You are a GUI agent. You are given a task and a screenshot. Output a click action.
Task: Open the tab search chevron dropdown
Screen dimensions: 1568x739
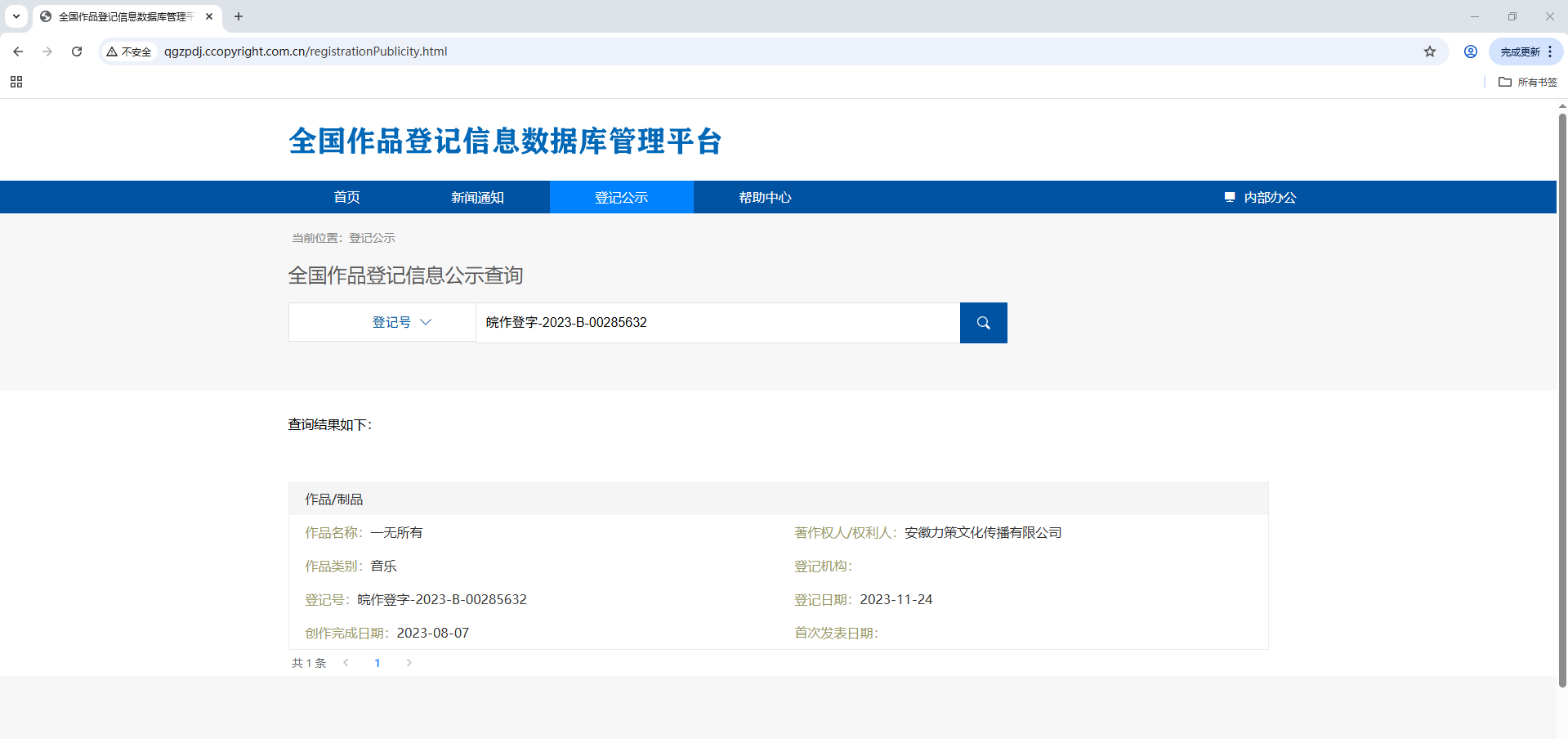pos(16,16)
